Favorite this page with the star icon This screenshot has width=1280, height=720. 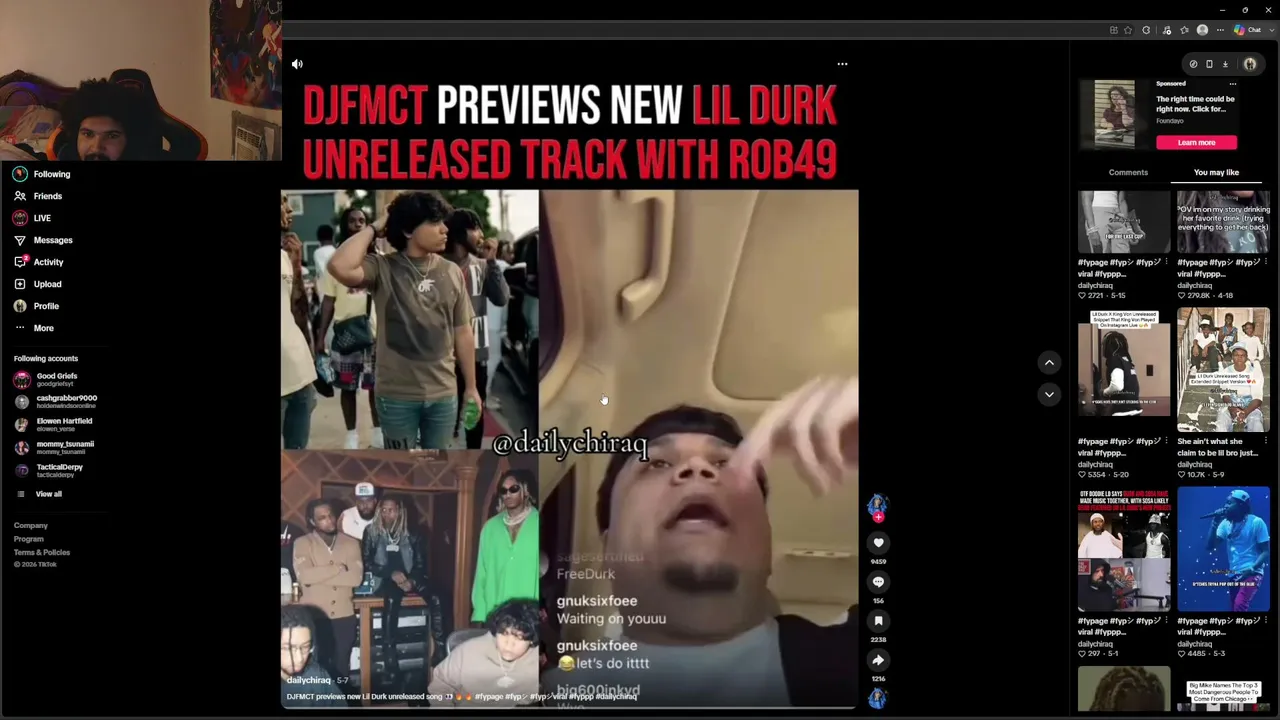coord(1128,30)
